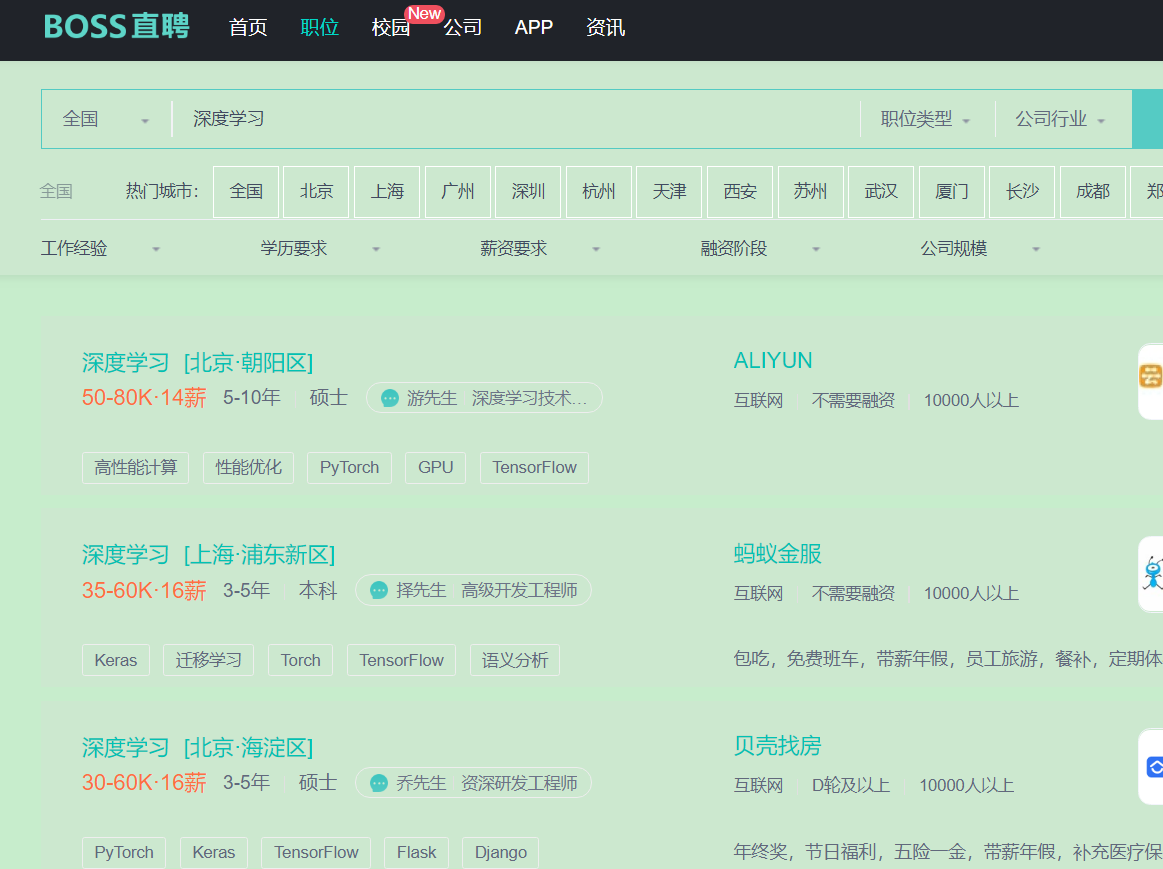
Task: Open the 深度学习 [北京·朝阳区] job posting
Action: click(197, 363)
